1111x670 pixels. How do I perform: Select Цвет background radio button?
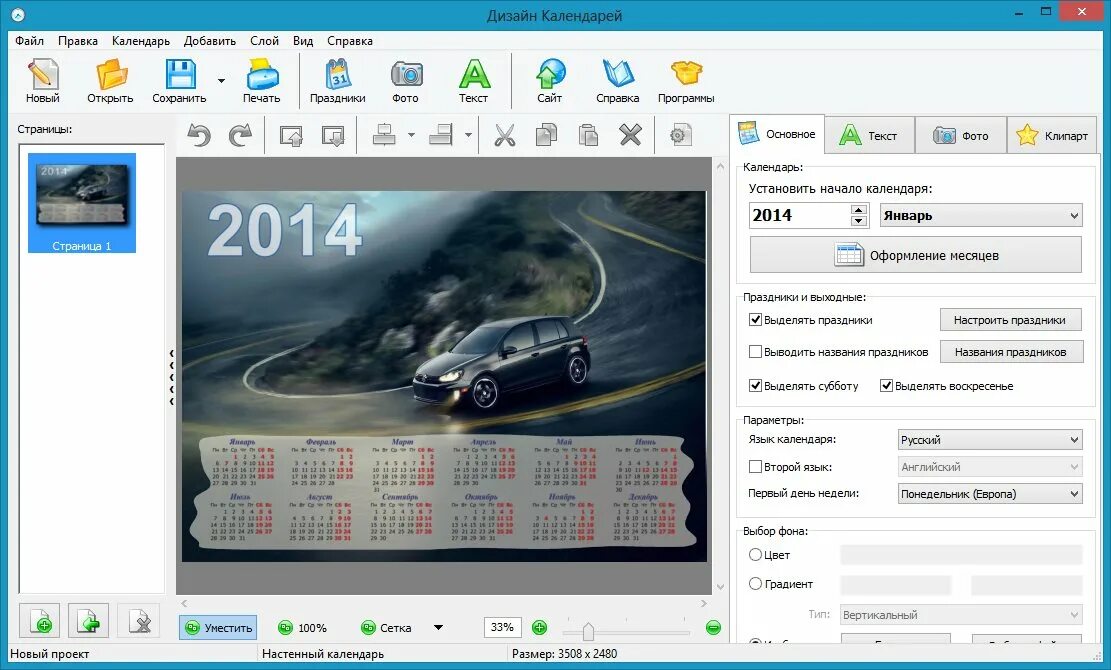(755, 555)
